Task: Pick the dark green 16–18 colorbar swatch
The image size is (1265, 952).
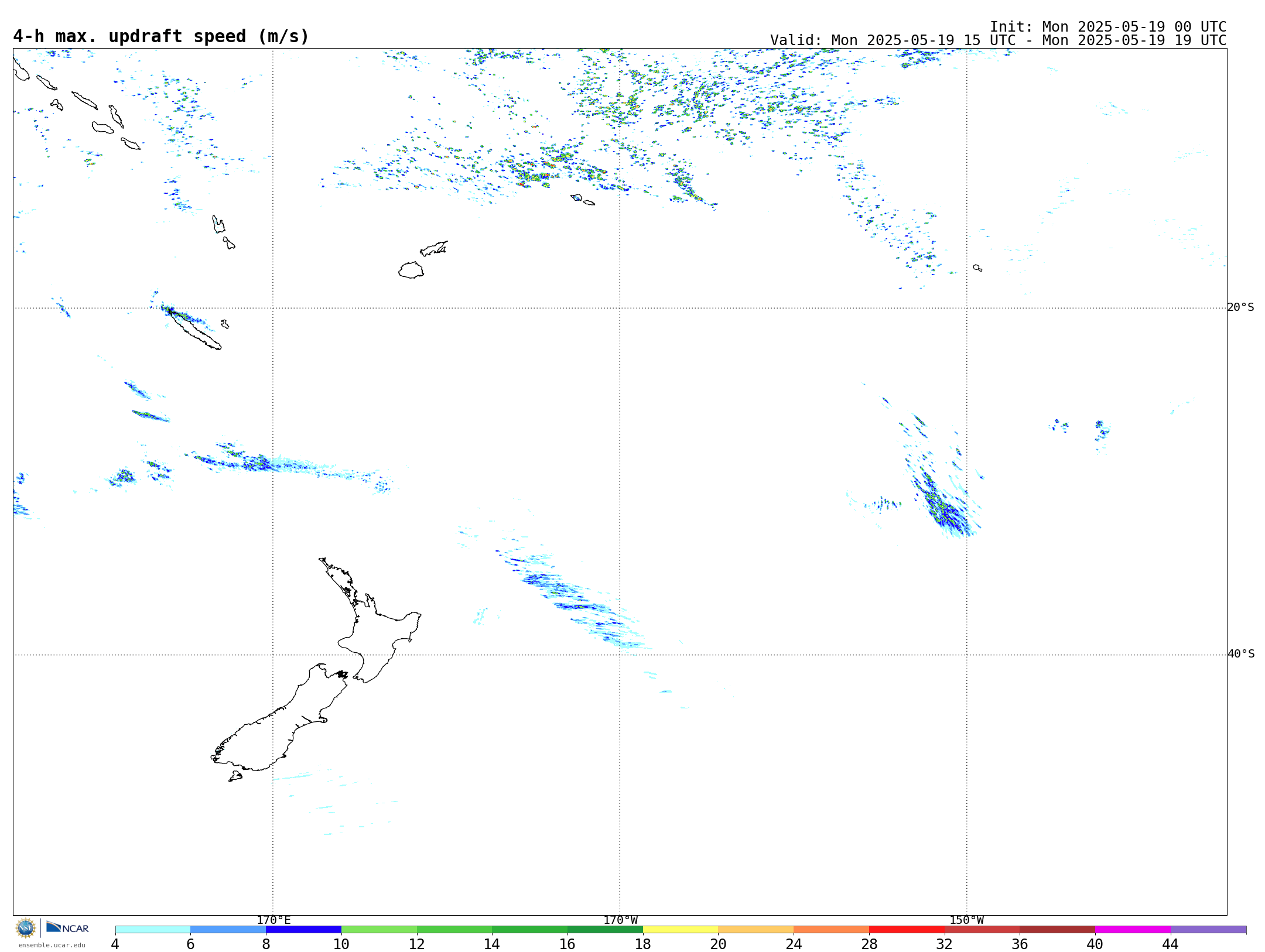Action: coord(606,930)
